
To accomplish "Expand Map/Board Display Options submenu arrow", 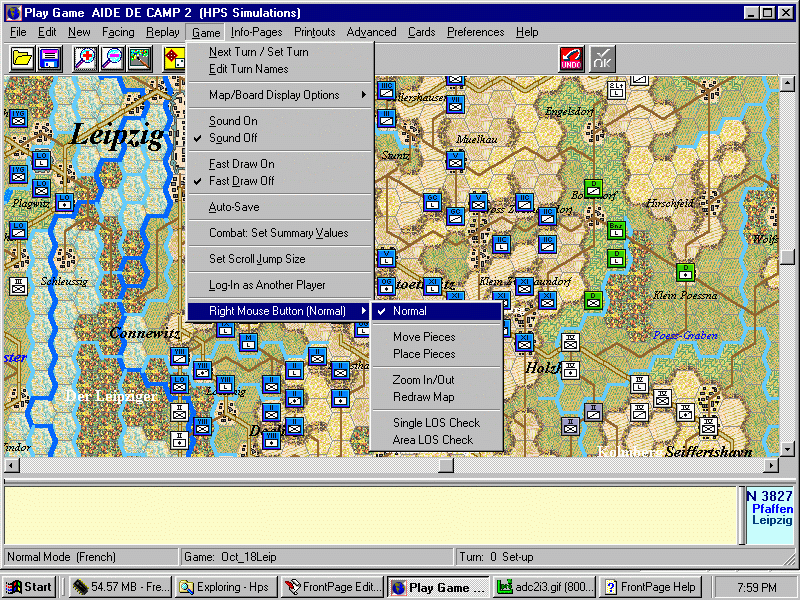I will (364, 94).
